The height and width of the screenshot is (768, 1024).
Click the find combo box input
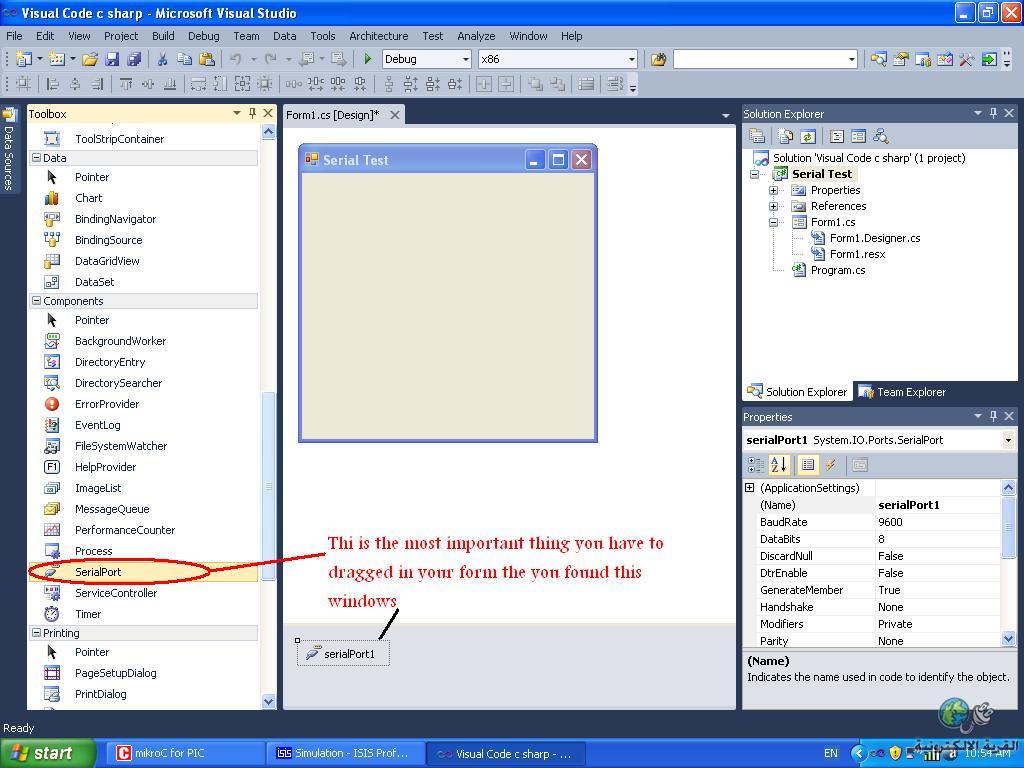tap(760, 59)
